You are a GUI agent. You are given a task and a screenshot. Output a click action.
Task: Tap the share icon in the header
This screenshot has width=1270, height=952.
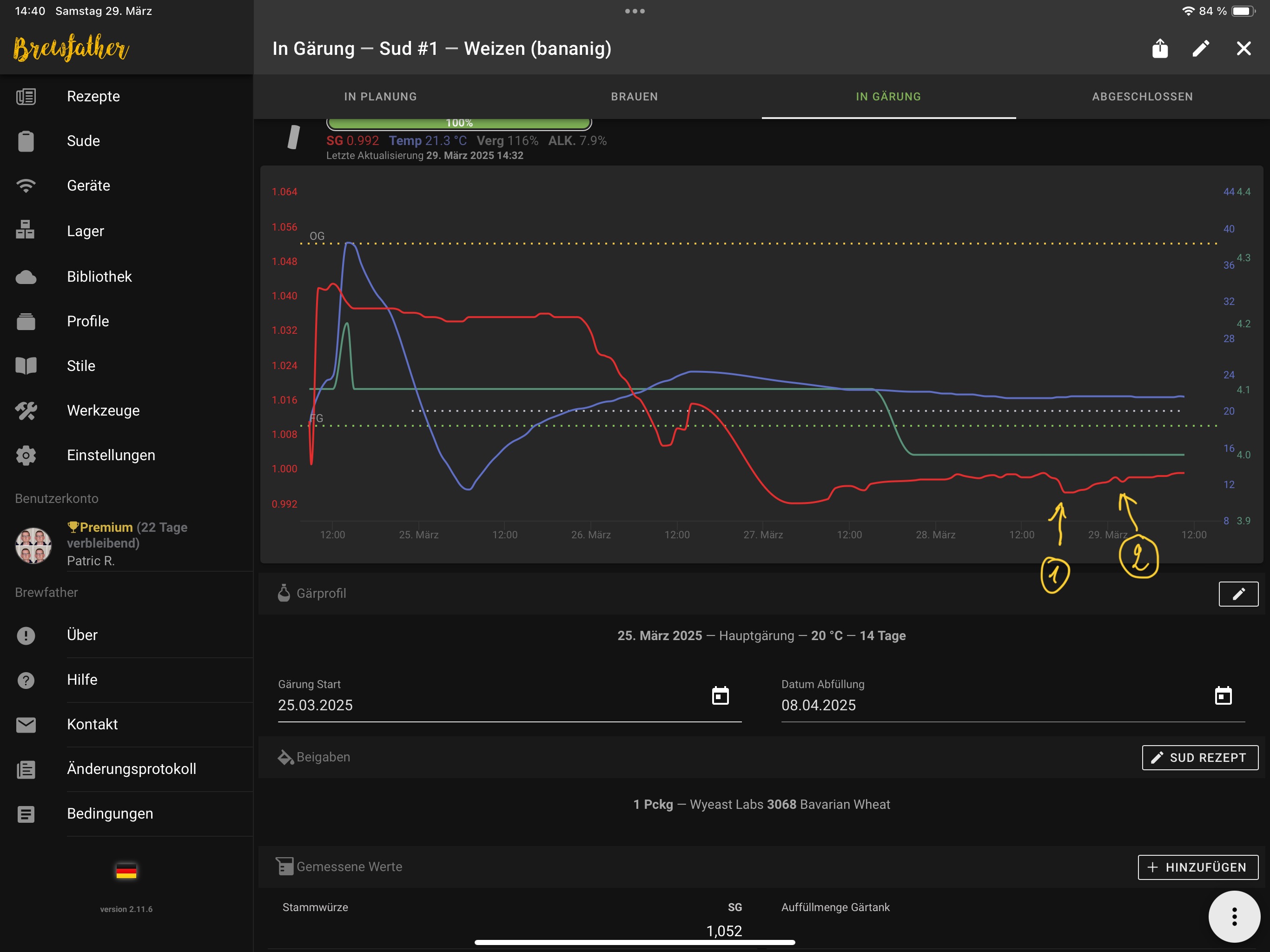click(1160, 49)
